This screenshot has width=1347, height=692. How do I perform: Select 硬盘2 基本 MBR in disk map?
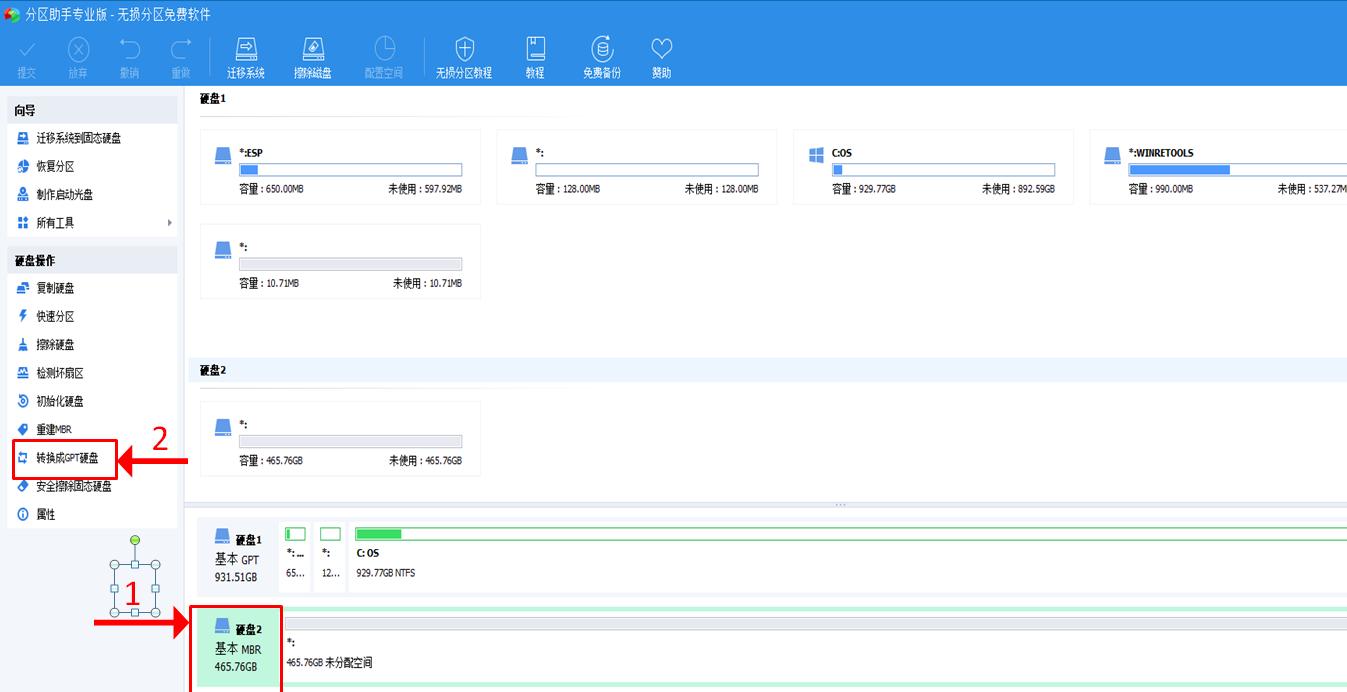(238, 647)
